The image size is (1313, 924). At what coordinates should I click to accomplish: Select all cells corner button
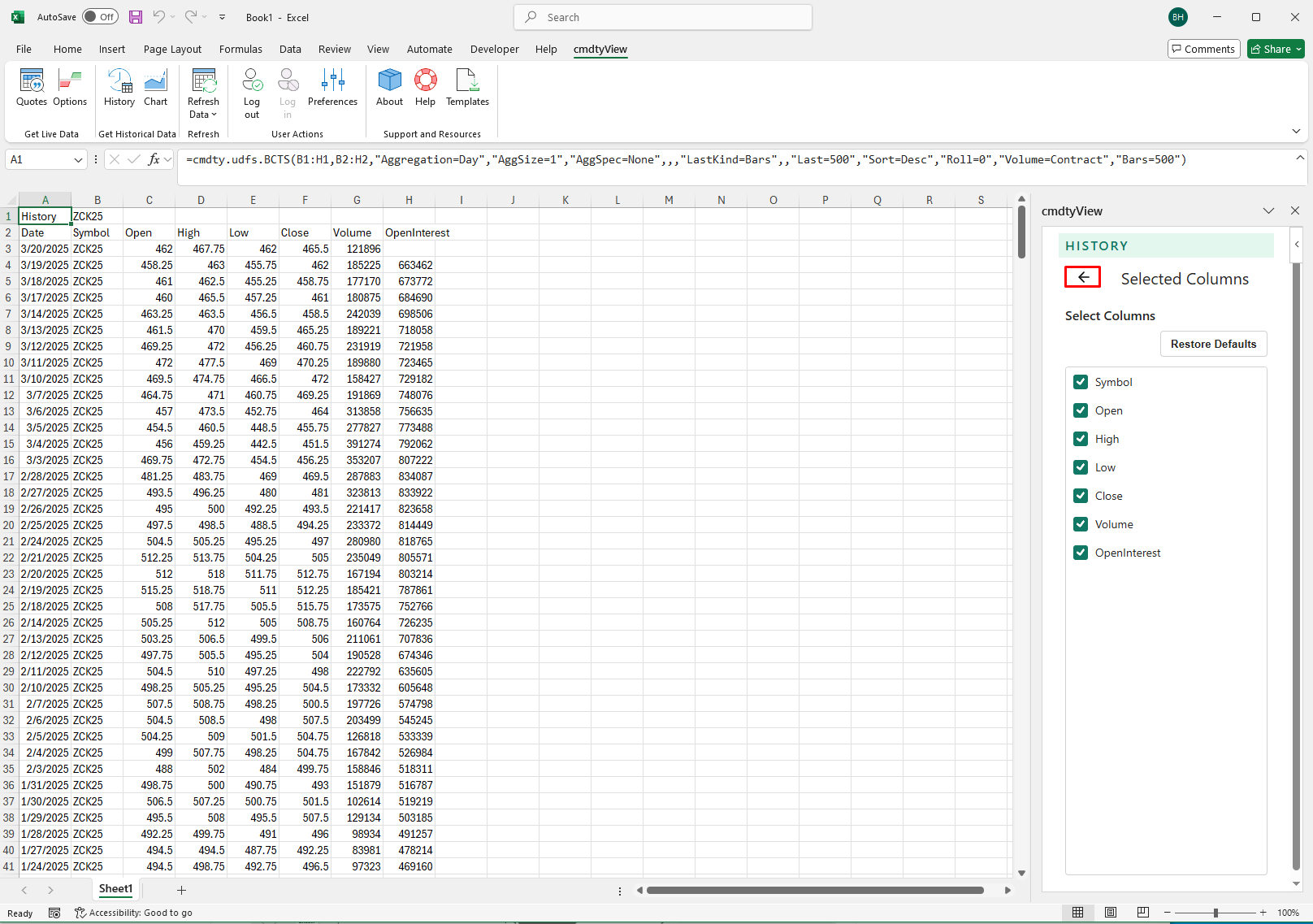coord(9,200)
